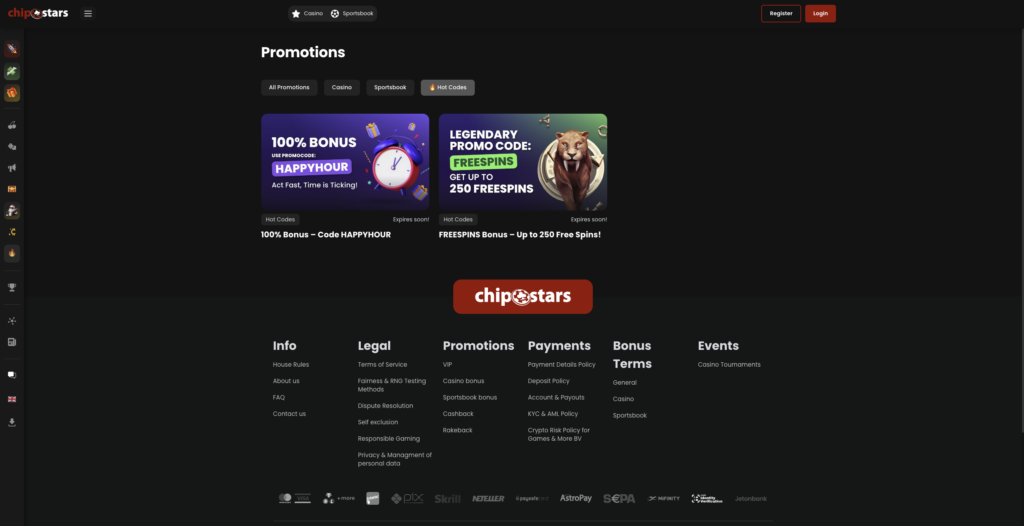Open Rakeback link
Image resolution: width=1024 pixels, height=526 pixels.
point(458,430)
